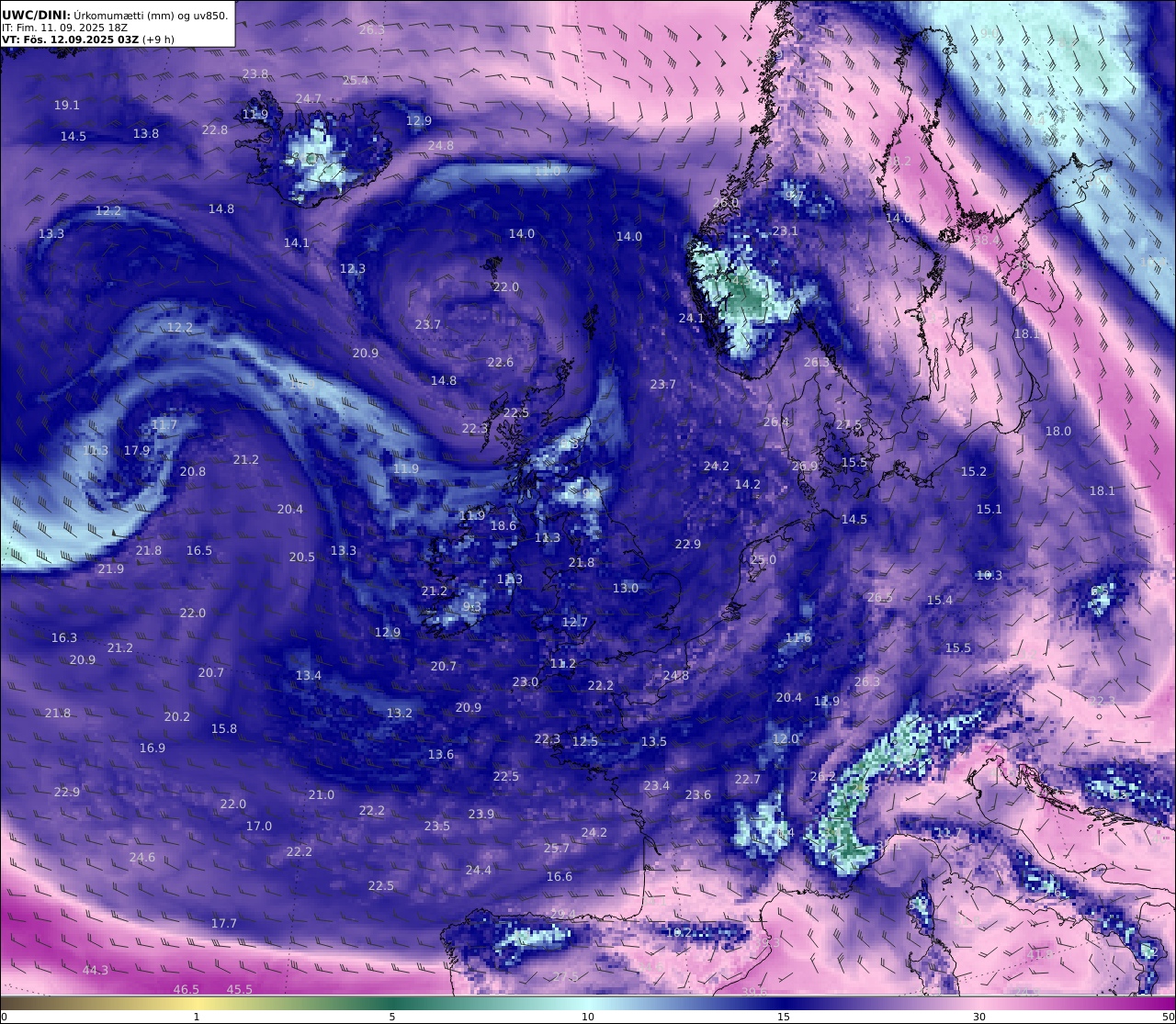Screen dimensions: 1176x1024
Task: Pick the value 22.8 near Iceland
Action: pos(214,130)
